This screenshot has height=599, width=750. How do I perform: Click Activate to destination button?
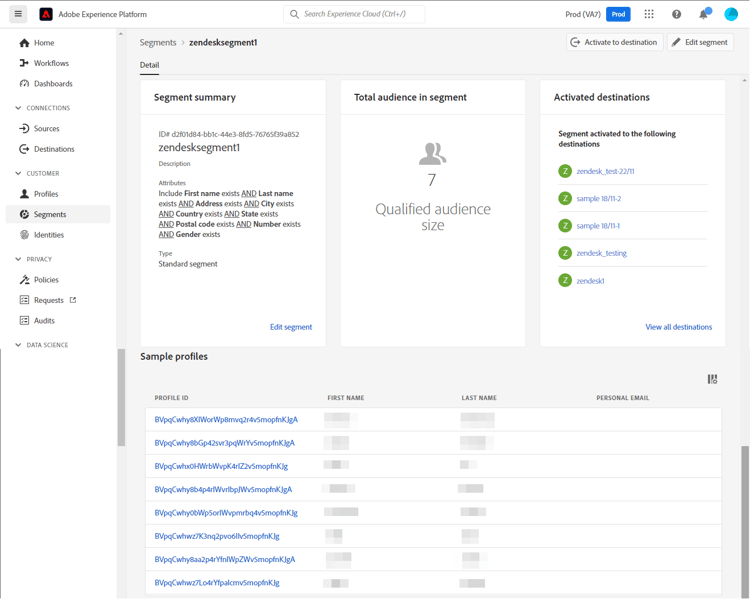pyautogui.click(x=615, y=42)
